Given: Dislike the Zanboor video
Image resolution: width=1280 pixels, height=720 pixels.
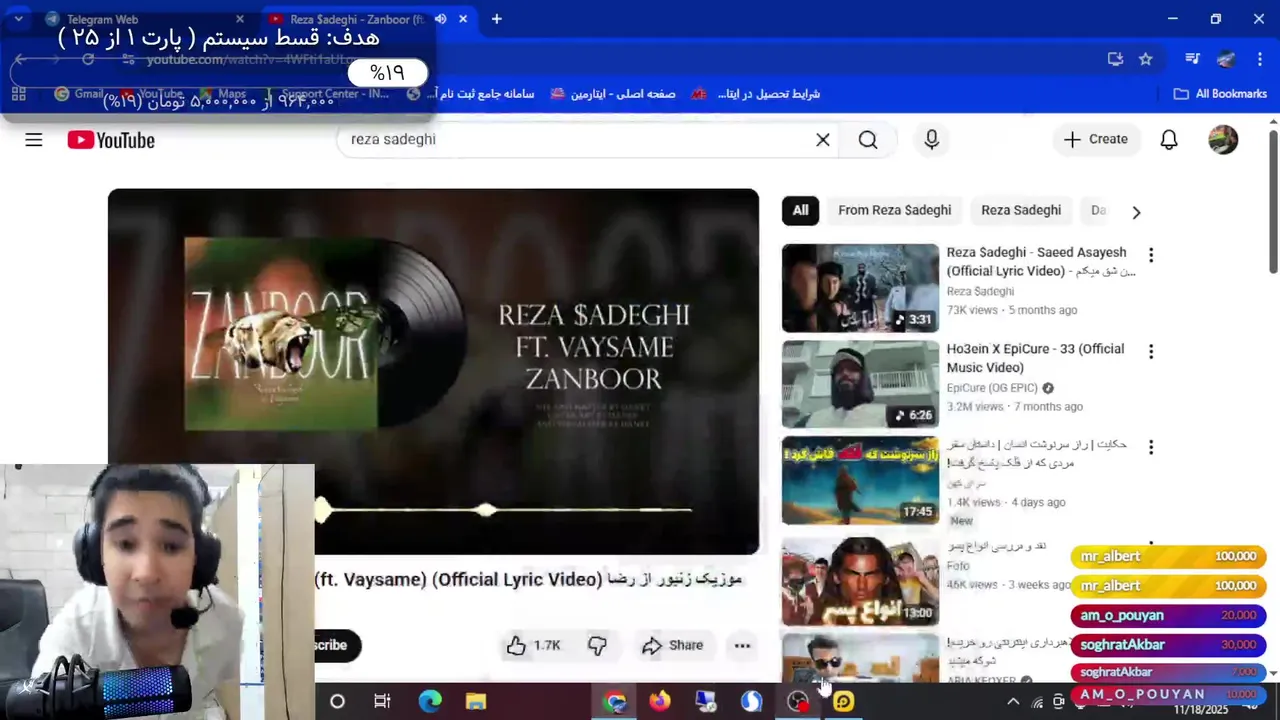Looking at the screenshot, I should [597, 646].
